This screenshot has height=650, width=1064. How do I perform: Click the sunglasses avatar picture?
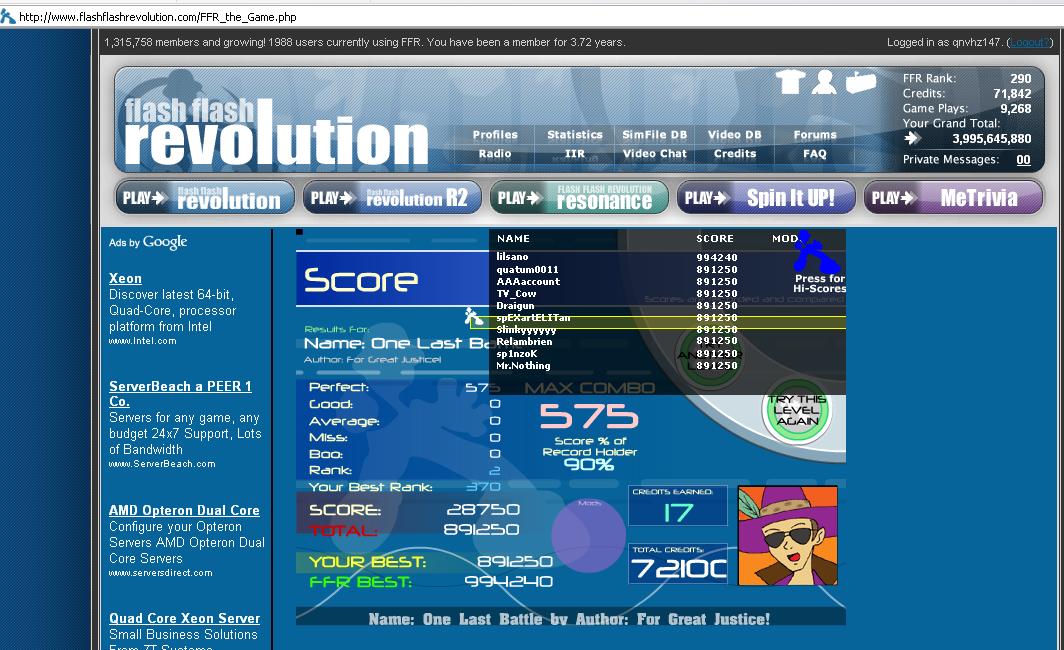click(x=787, y=535)
